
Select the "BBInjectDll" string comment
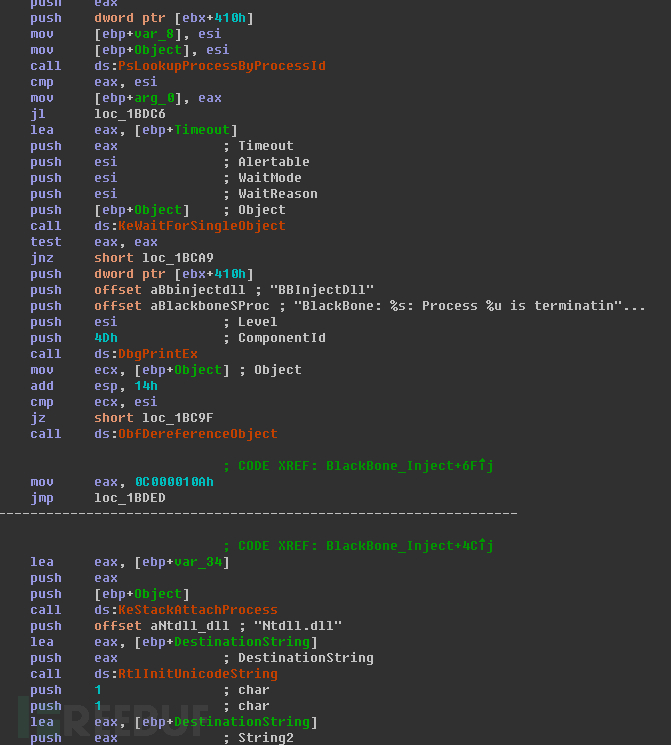(x=322, y=290)
